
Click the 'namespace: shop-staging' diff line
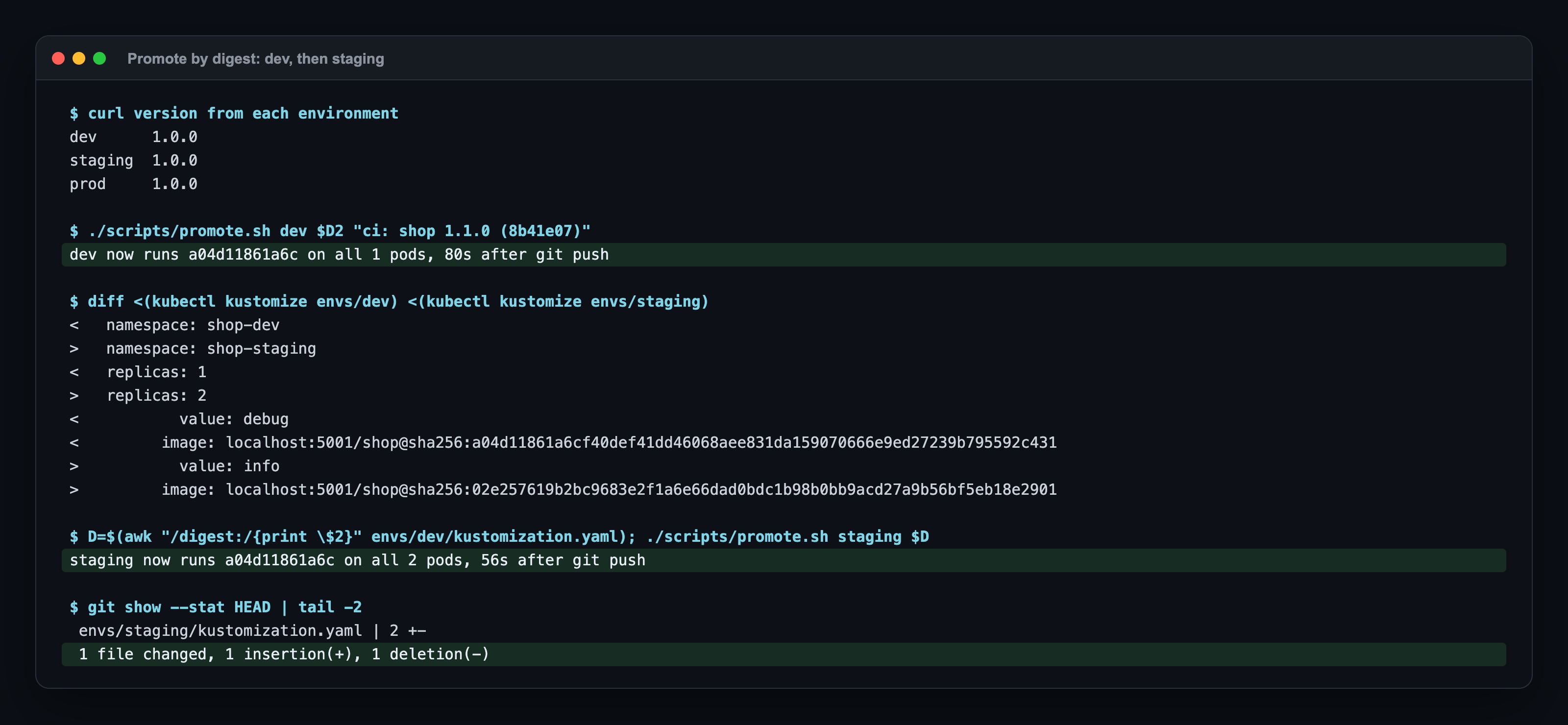(193, 349)
